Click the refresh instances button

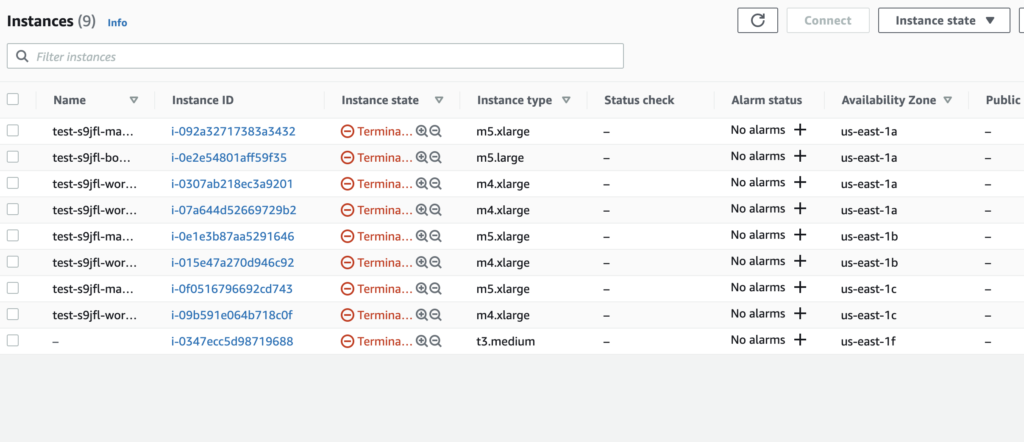point(757,20)
